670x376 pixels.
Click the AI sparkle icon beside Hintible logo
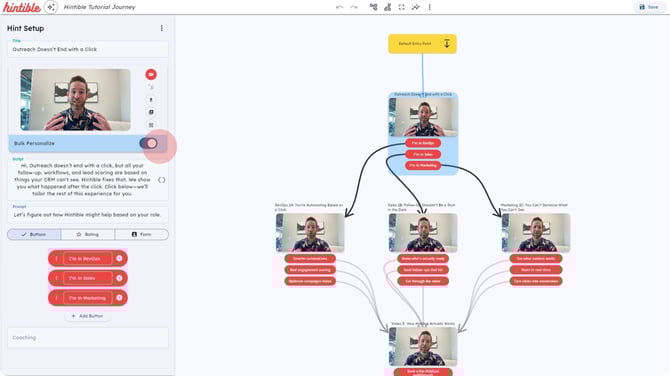click(x=51, y=7)
